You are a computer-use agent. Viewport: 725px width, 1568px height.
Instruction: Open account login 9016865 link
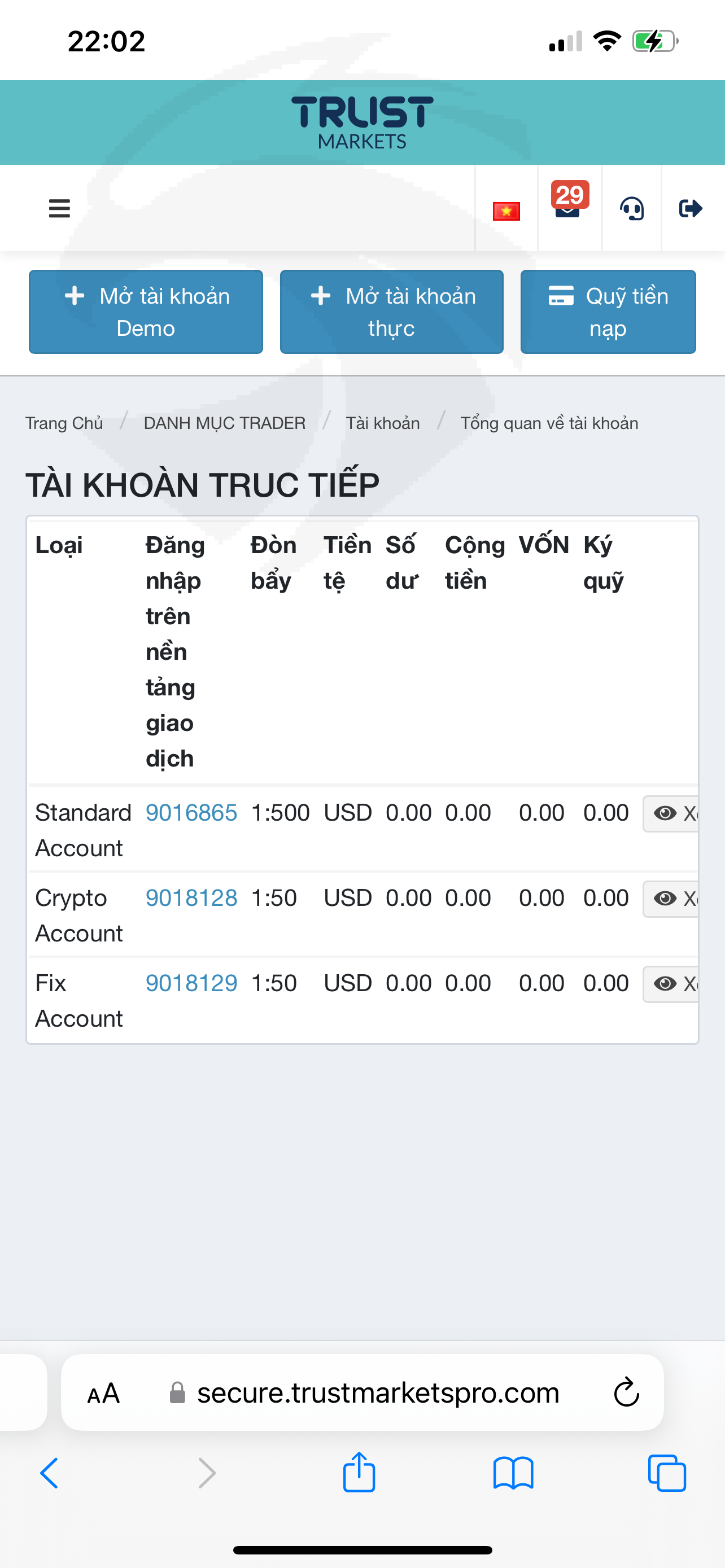point(191,813)
